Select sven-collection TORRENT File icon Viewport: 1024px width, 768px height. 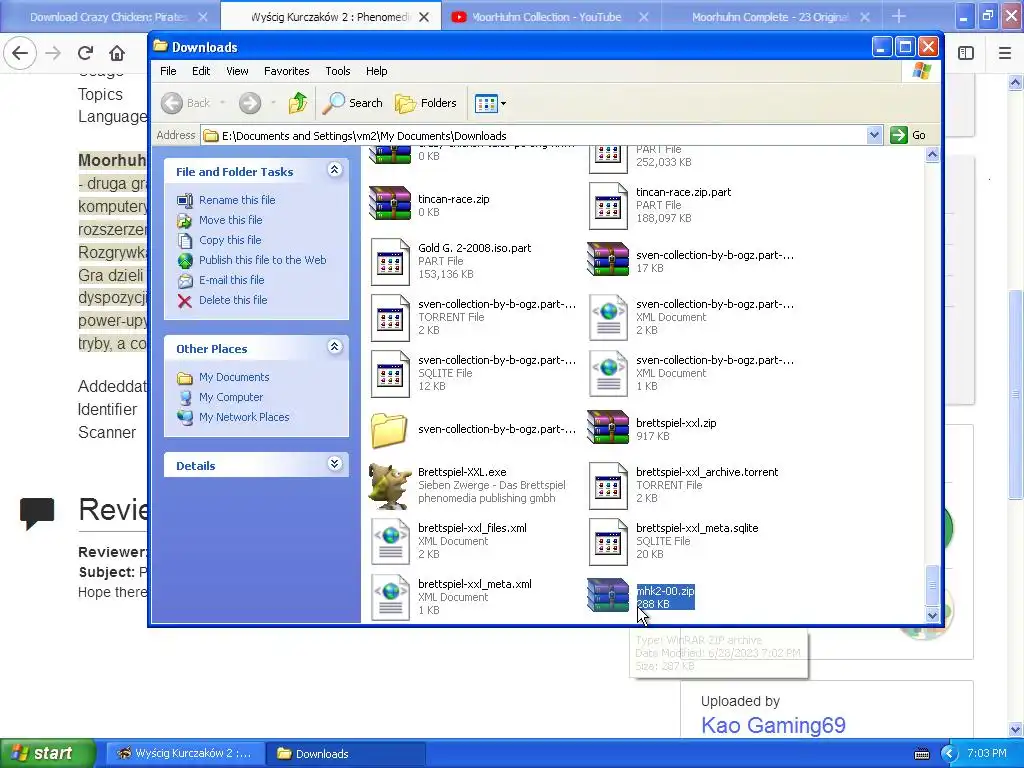[x=390, y=318]
